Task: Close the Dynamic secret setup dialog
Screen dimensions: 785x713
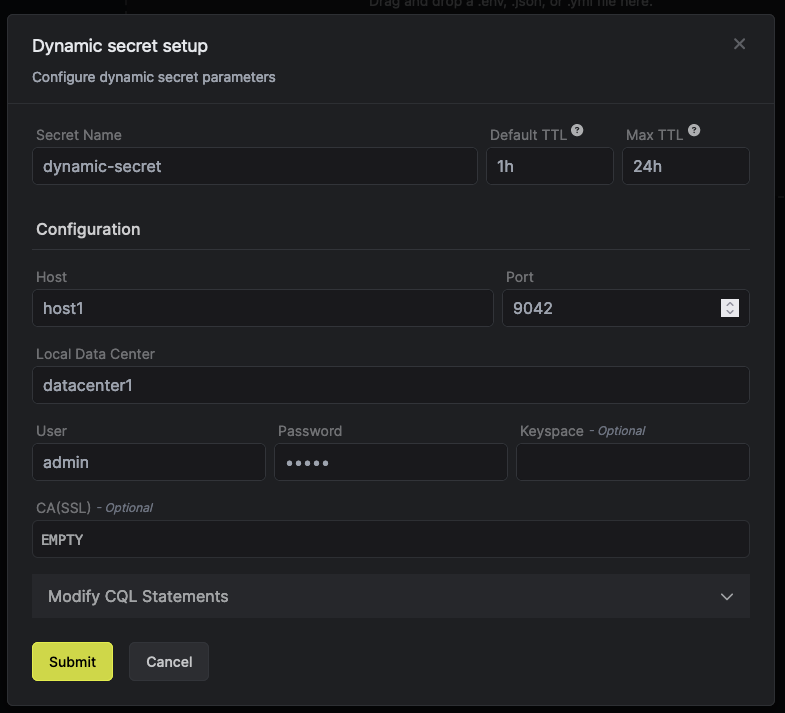Action: (x=739, y=44)
